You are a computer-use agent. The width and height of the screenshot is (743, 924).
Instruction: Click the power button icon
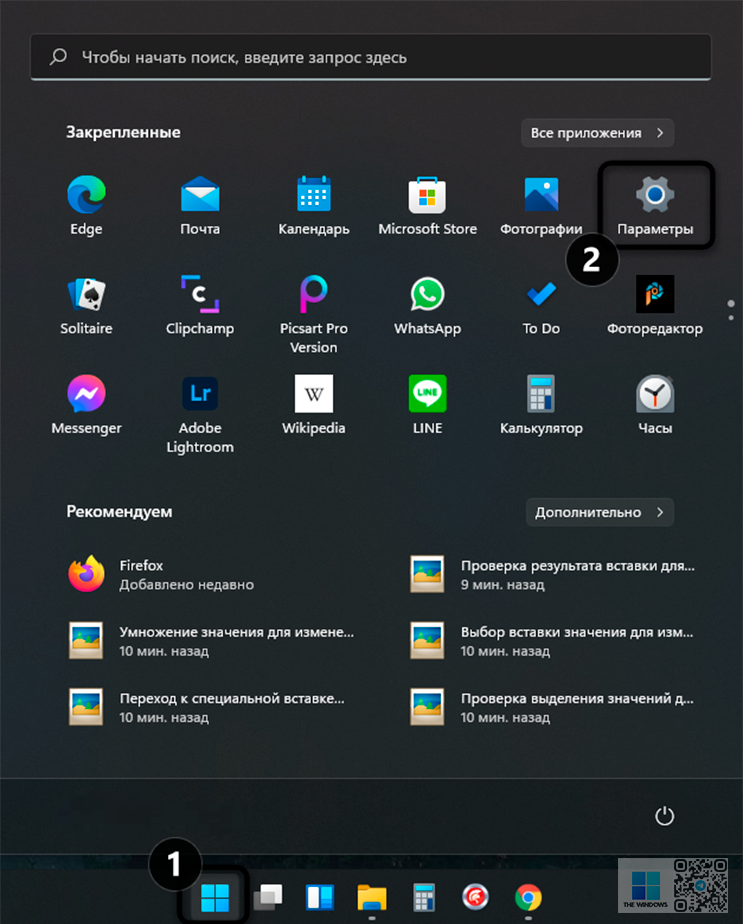(664, 816)
